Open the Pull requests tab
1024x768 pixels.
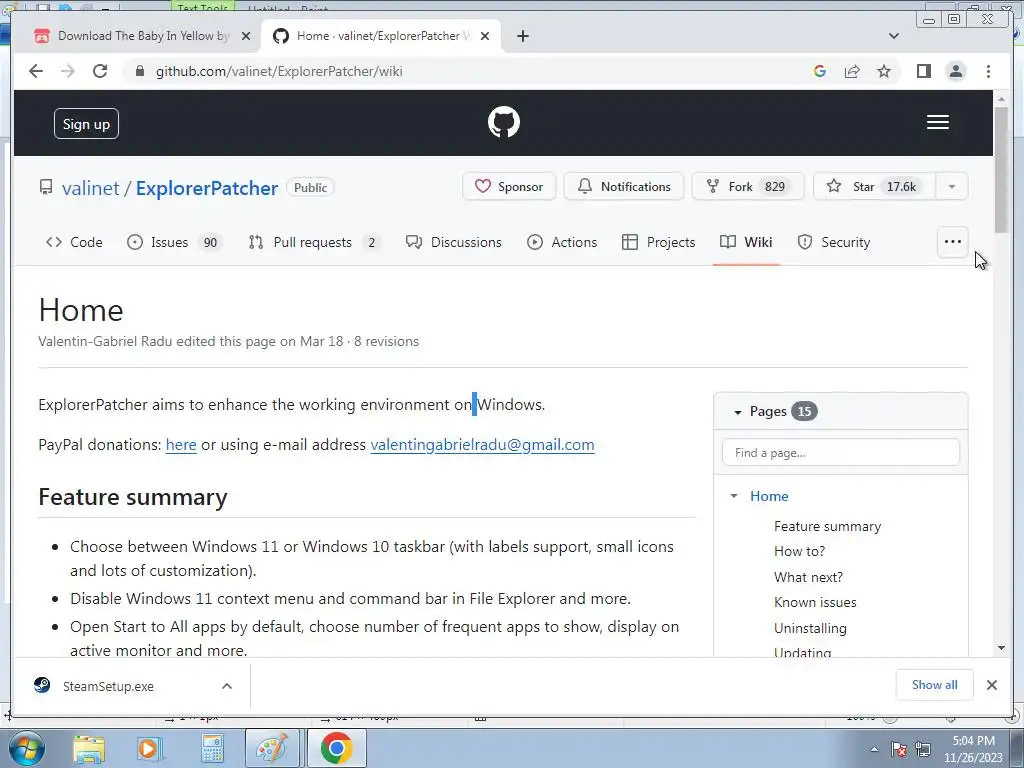313,242
